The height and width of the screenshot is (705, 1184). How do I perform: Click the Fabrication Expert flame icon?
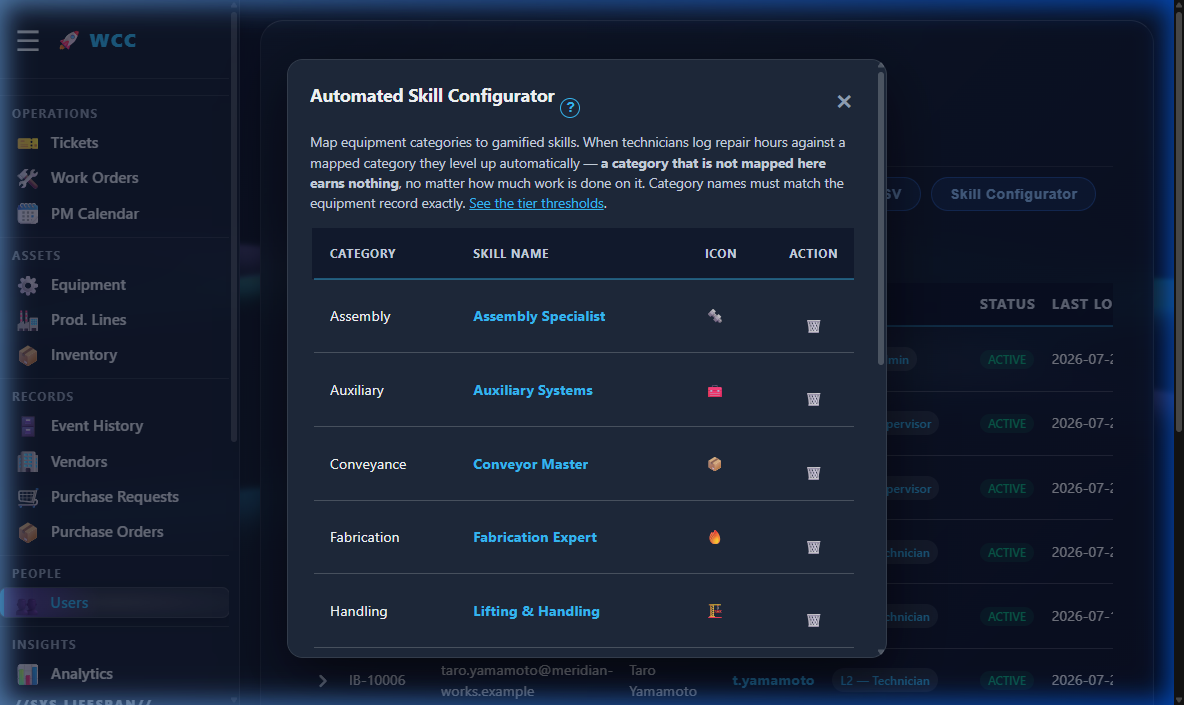(714, 537)
